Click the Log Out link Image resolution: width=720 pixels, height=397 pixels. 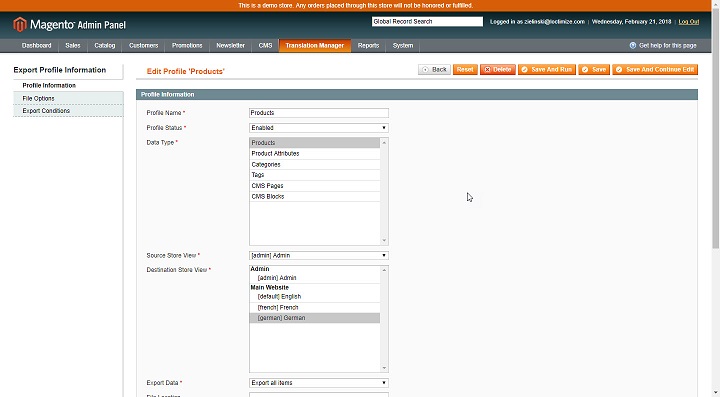(689, 22)
